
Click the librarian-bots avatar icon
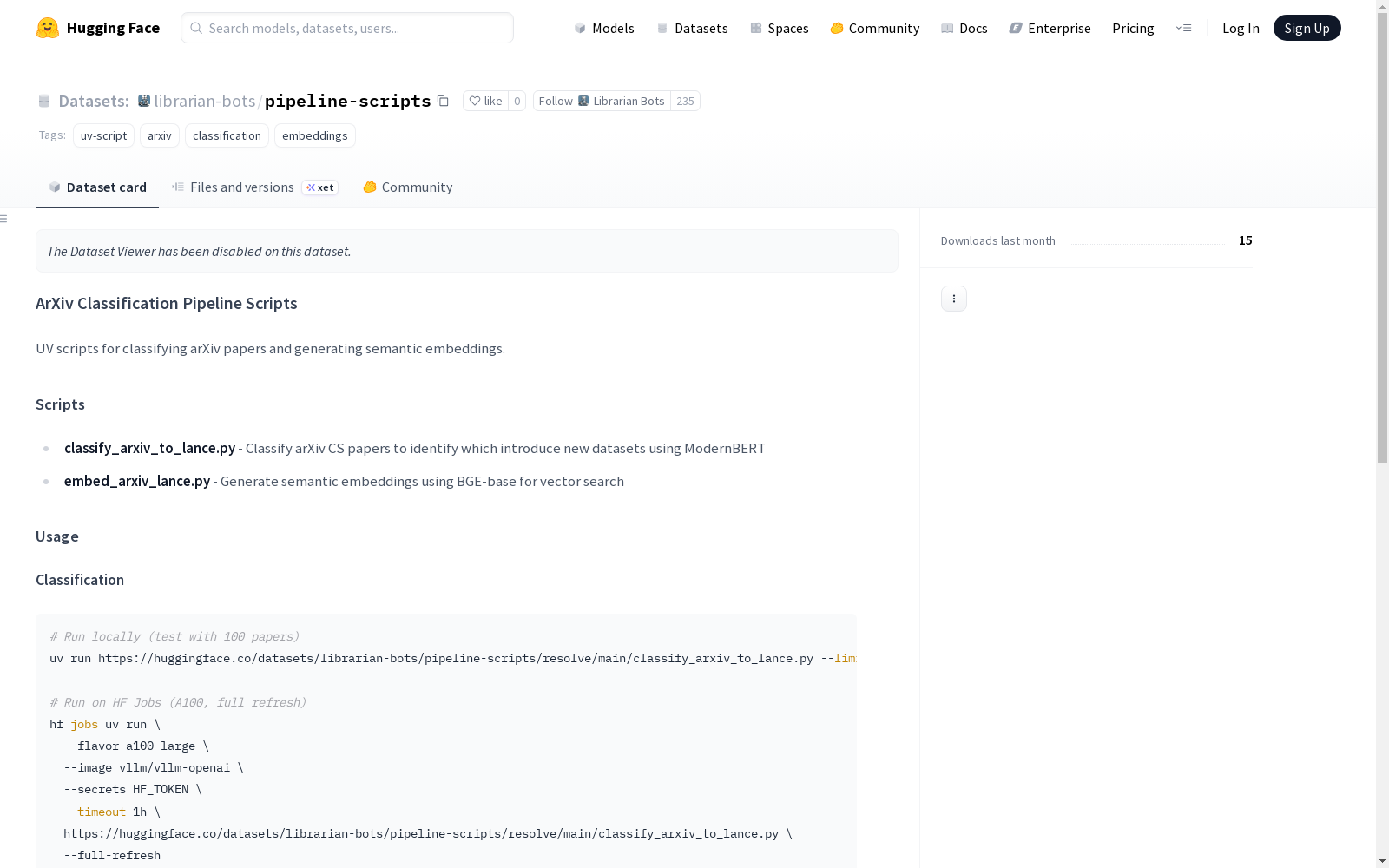[x=144, y=101]
